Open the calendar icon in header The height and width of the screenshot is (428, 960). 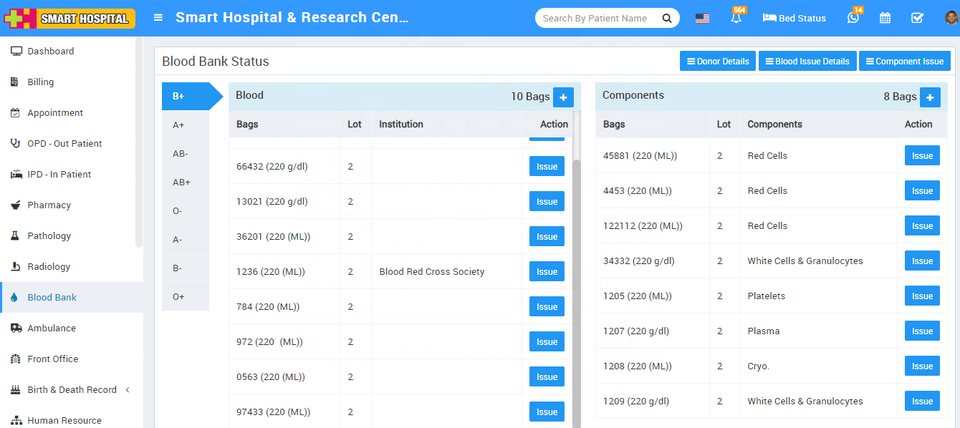(x=885, y=18)
